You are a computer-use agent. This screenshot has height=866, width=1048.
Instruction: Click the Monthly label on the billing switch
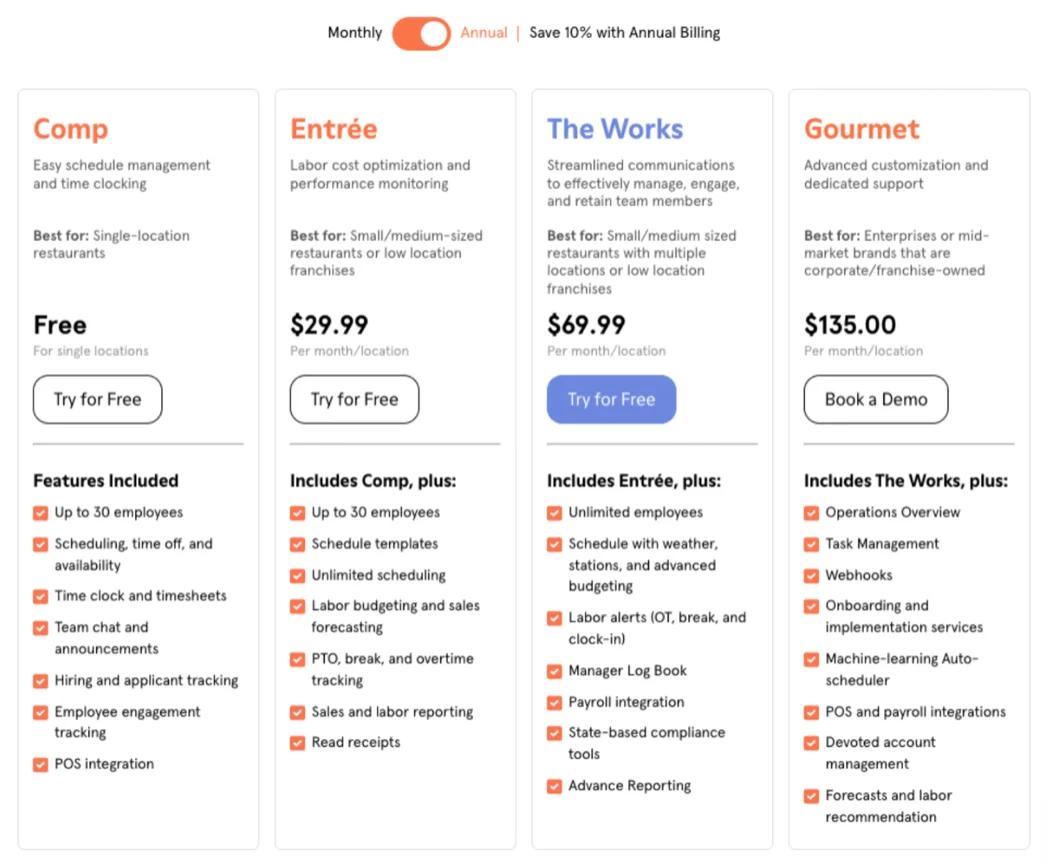click(x=354, y=33)
